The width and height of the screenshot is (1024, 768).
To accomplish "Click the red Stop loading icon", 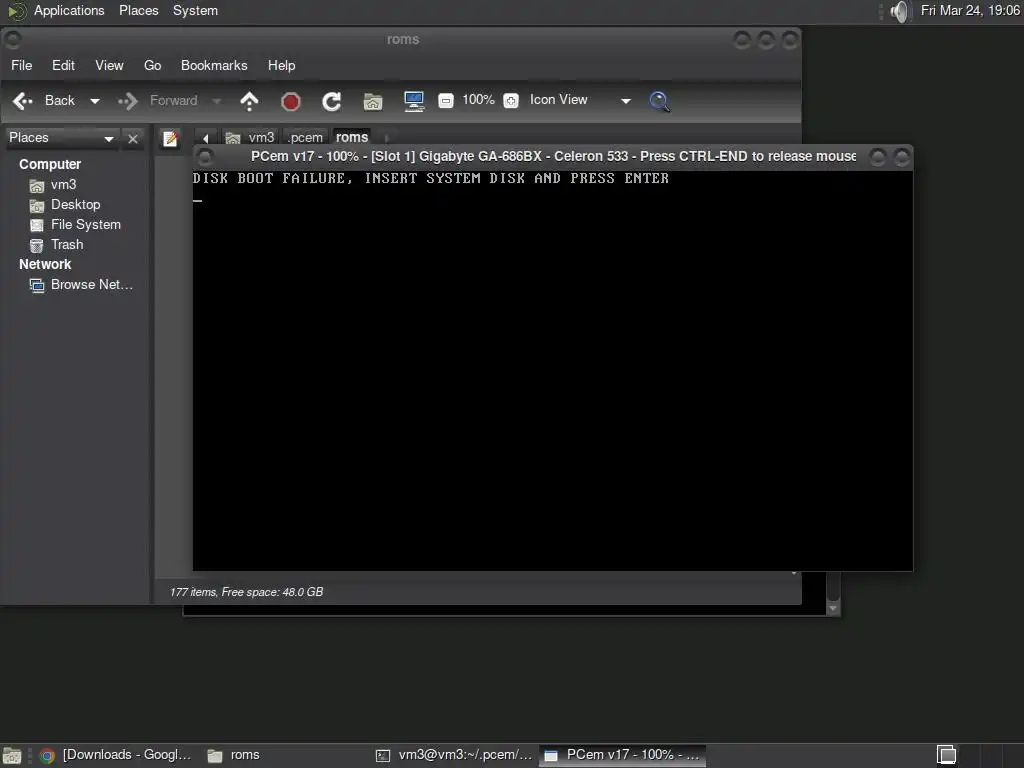I will click(291, 101).
